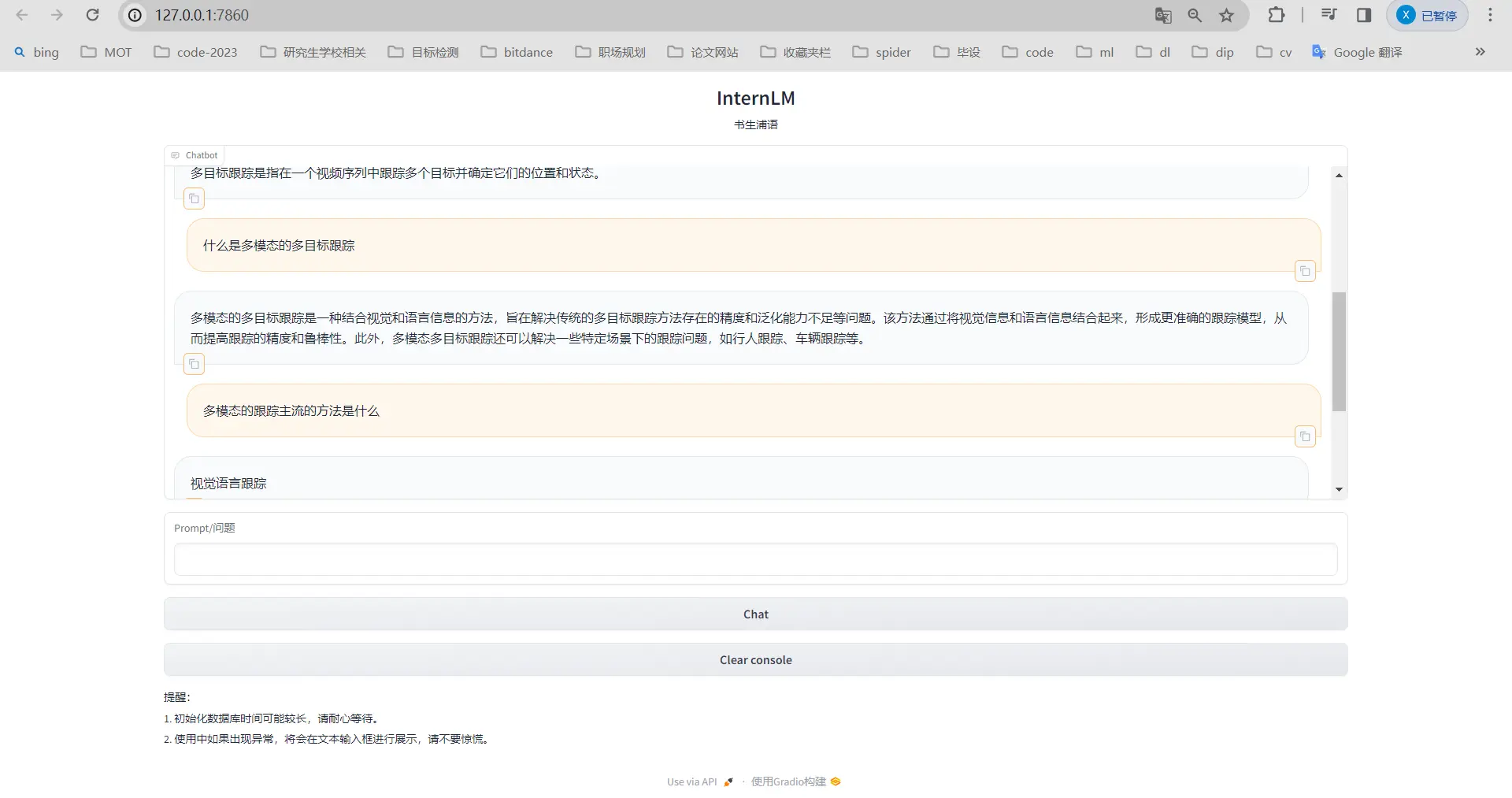This screenshot has height=798, width=1512.
Task: Click the browser forward arrow
Action: pos(57,15)
